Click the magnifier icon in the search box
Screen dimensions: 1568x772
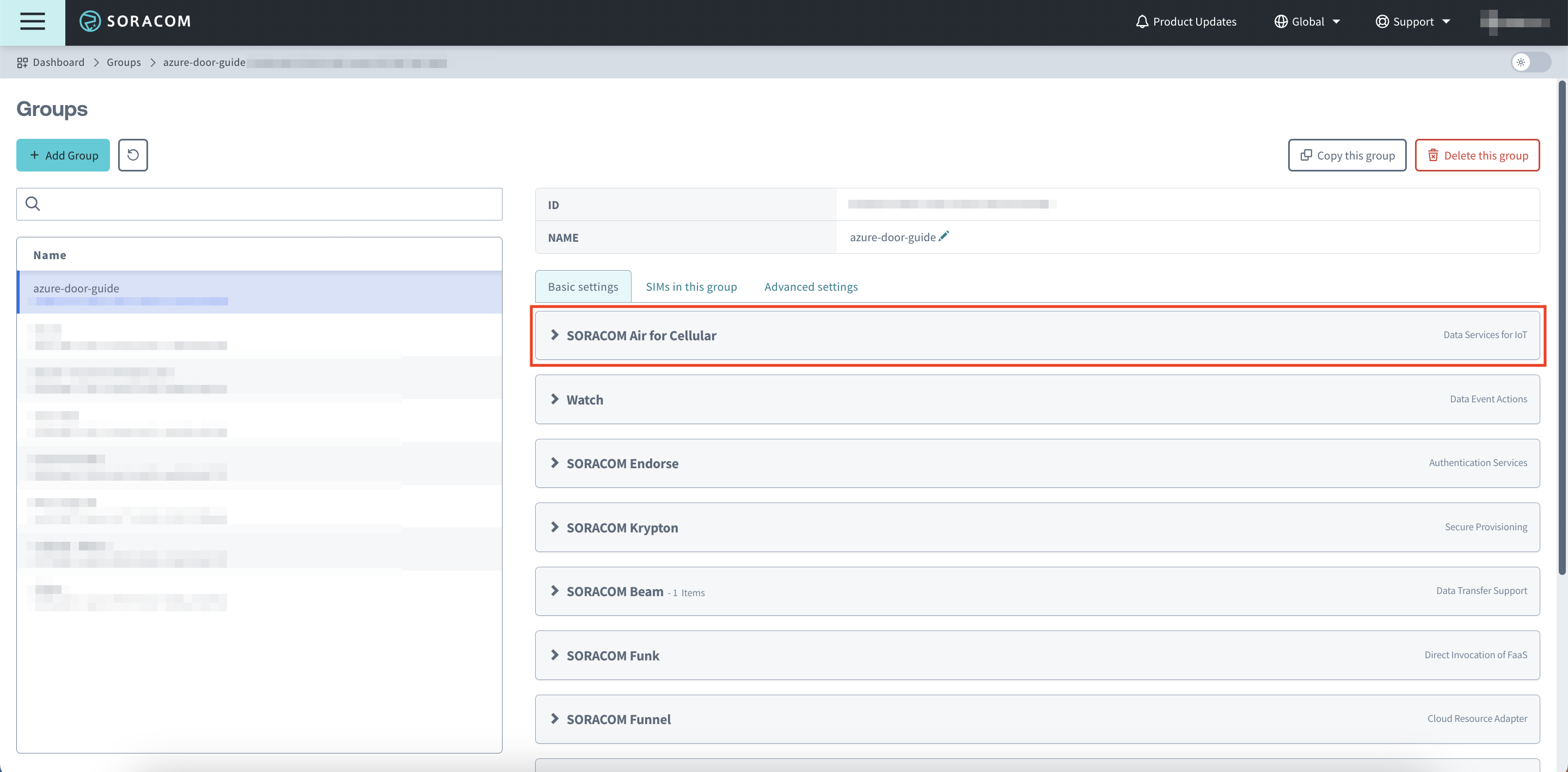pyautogui.click(x=33, y=204)
